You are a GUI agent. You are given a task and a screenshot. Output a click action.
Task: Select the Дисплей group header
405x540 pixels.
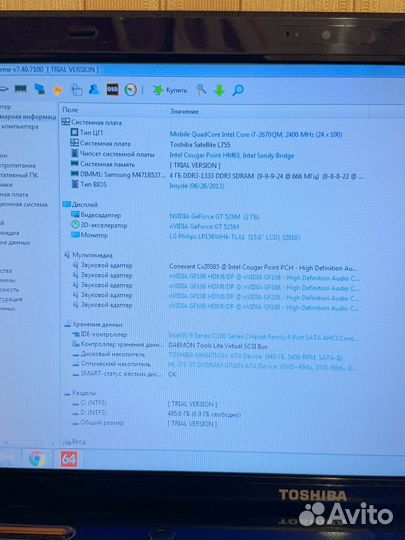pos(80,205)
